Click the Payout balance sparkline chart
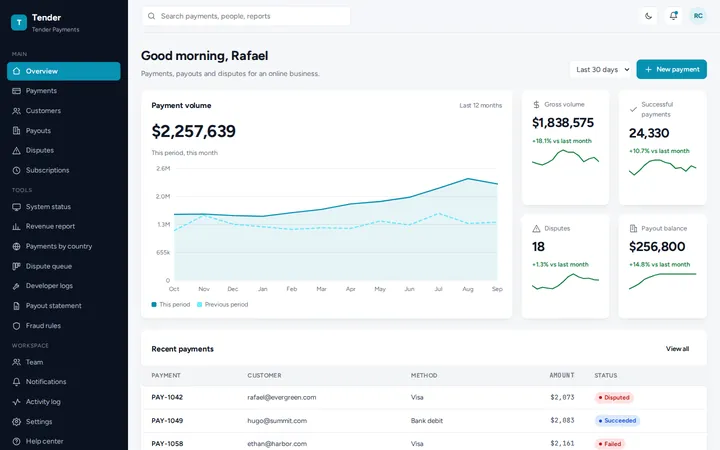This screenshot has width=720, height=450. coord(662,281)
